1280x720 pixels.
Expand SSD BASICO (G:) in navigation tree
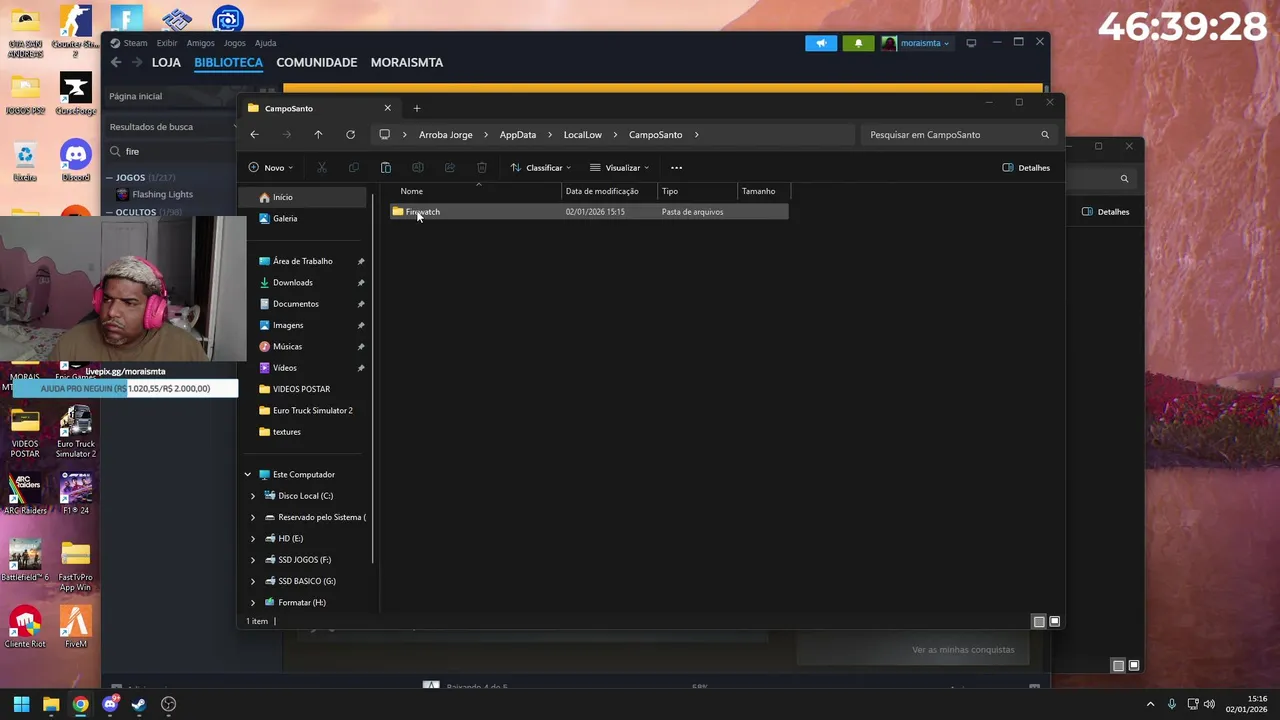[253, 581]
